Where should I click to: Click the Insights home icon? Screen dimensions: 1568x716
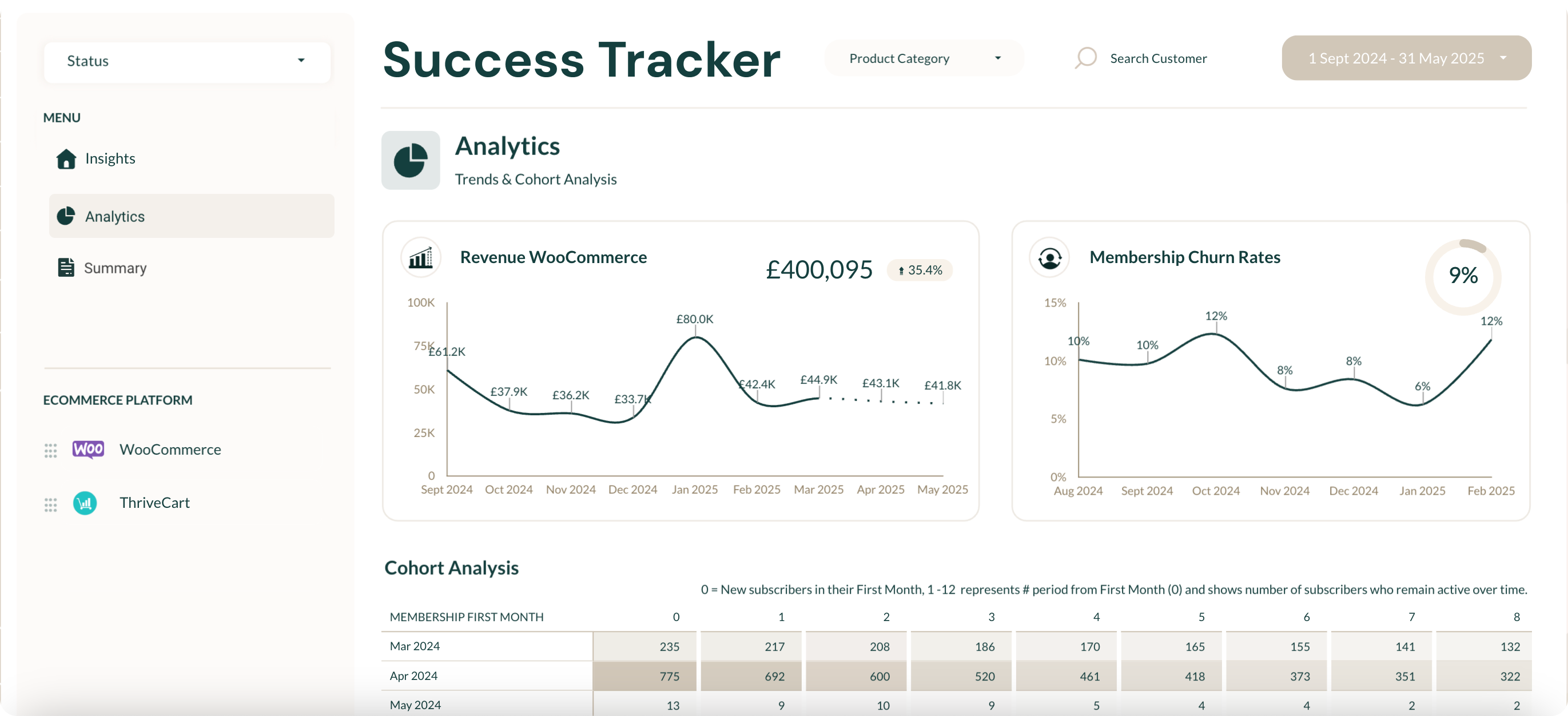66,159
